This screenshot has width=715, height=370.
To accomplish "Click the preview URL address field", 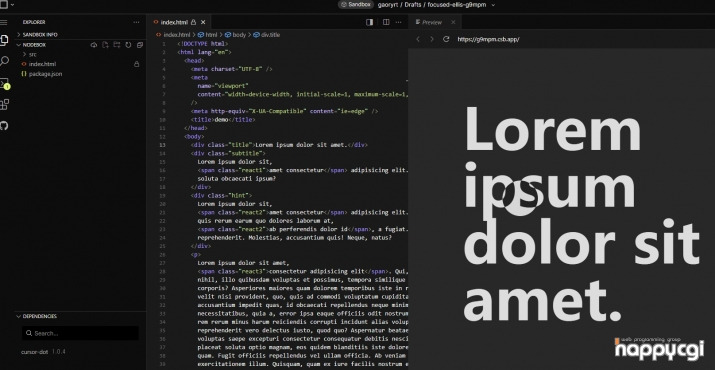I will coord(488,39).
